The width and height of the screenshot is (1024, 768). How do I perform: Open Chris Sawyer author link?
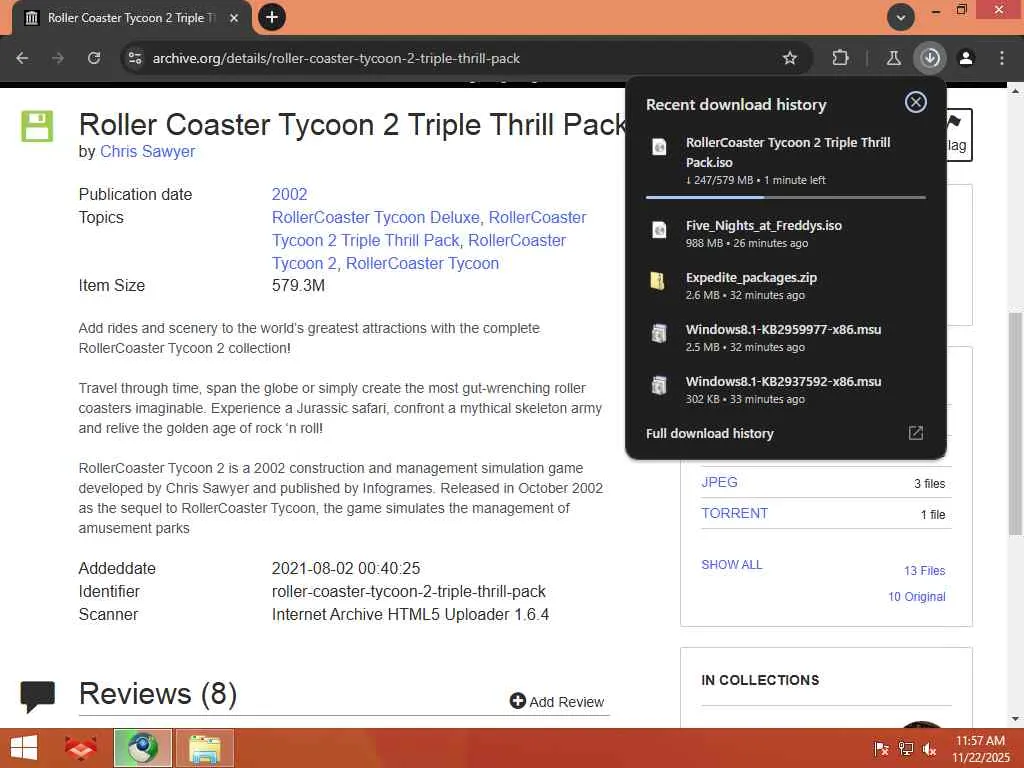point(148,151)
